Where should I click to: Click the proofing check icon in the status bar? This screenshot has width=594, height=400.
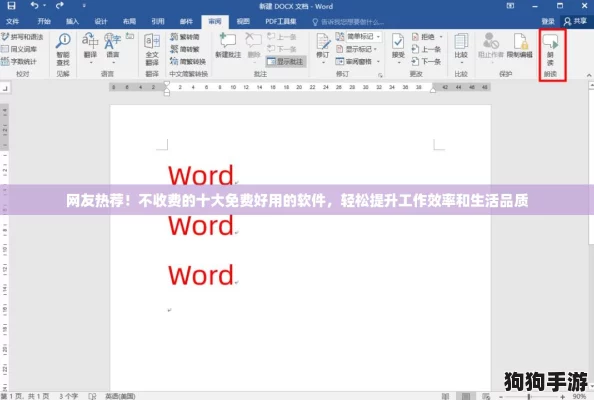92,396
